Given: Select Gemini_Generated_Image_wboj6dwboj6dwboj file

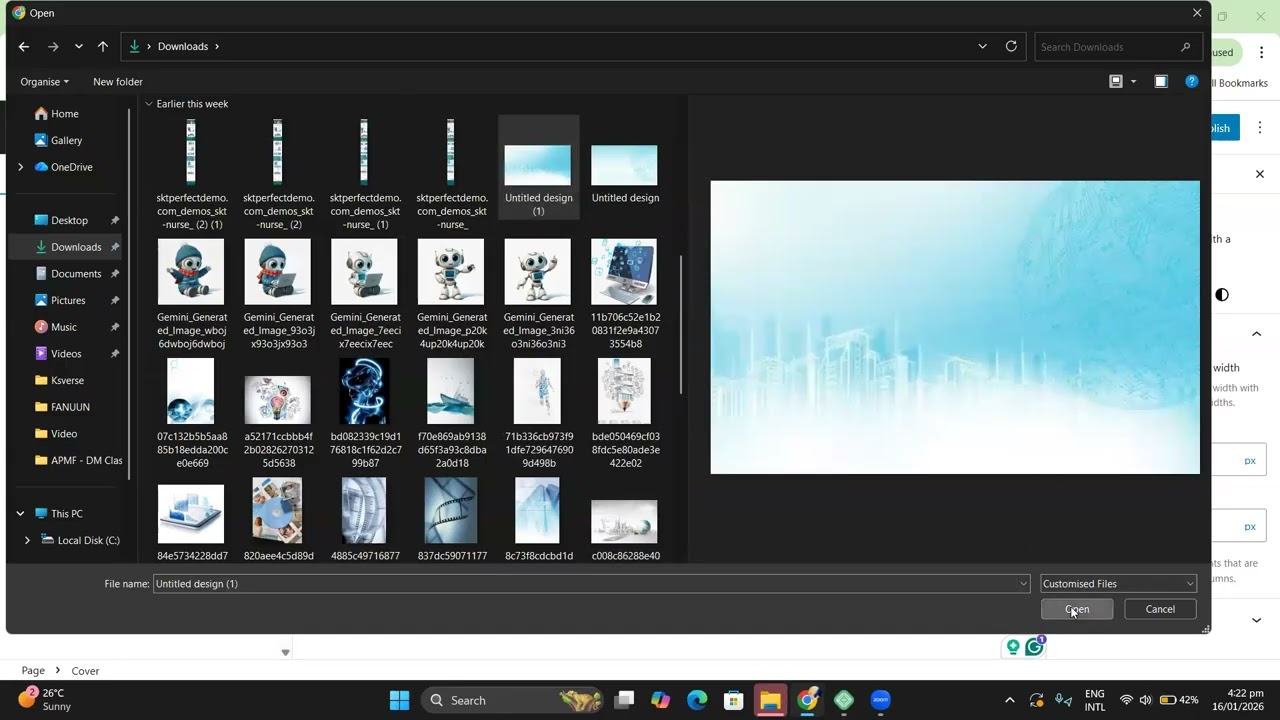Looking at the screenshot, I should click(191, 295).
